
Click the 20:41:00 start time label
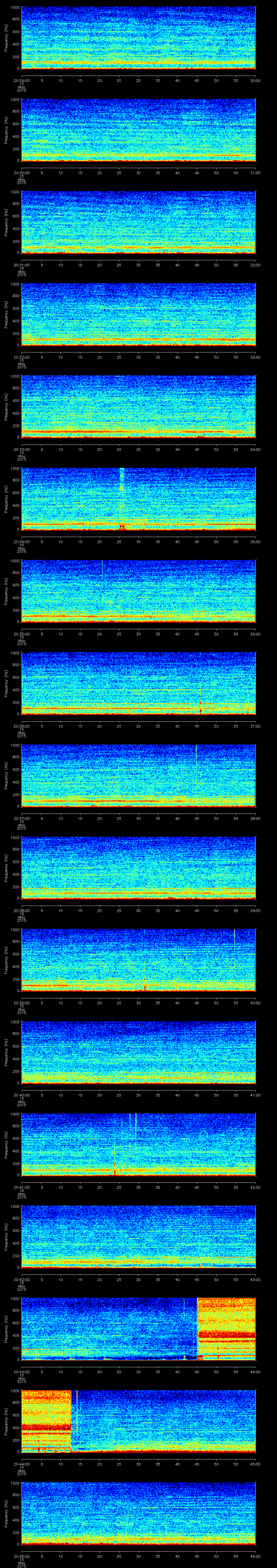coord(22,1187)
